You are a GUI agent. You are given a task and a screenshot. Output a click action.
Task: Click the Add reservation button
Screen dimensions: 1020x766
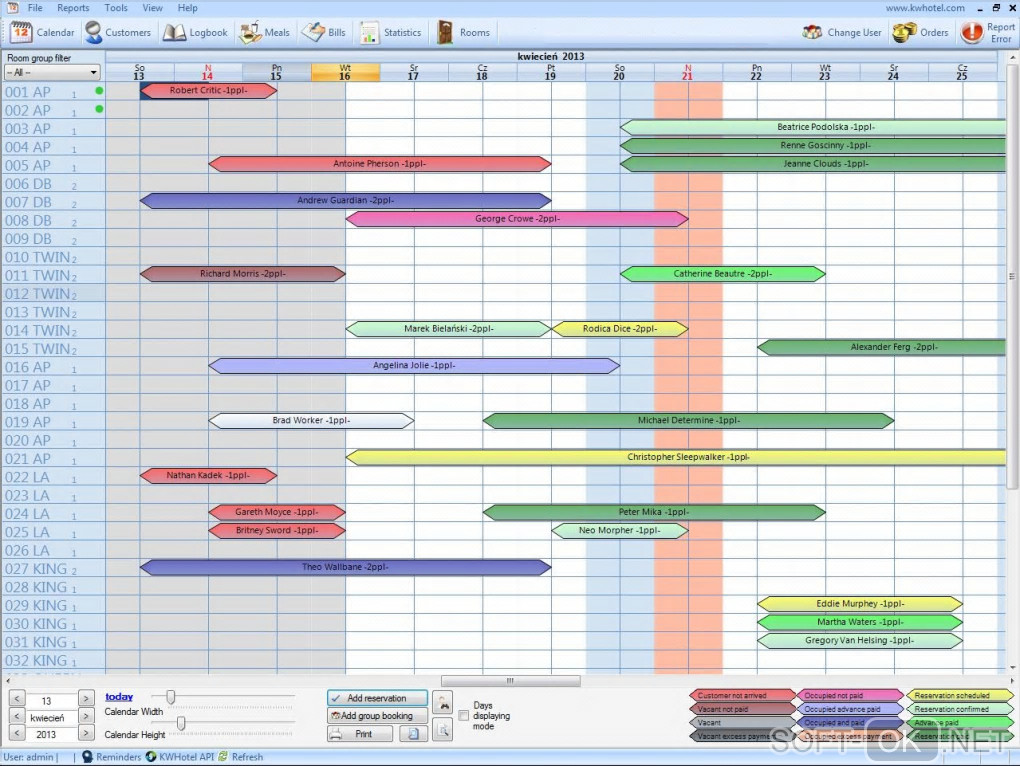pyautogui.click(x=377, y=698)
